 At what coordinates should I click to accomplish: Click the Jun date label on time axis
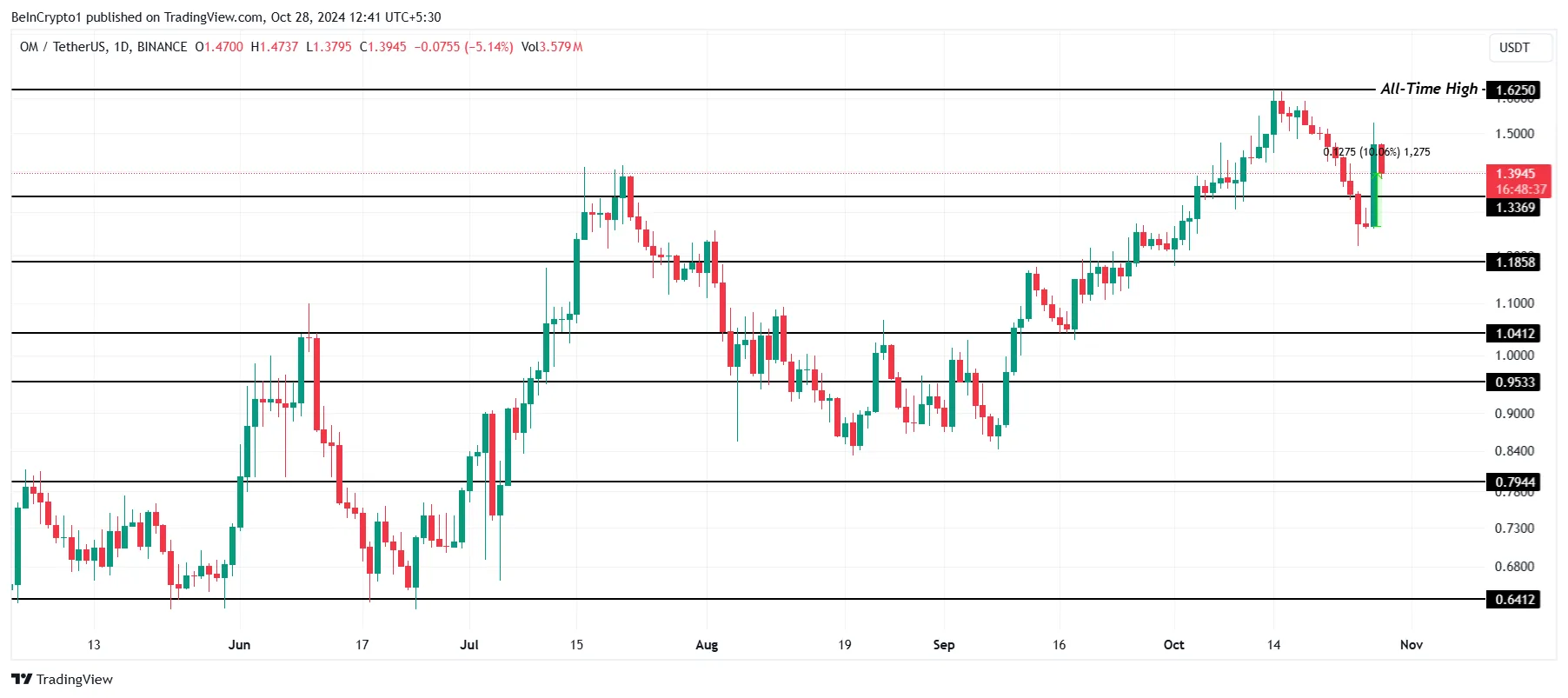pos(239,644)
